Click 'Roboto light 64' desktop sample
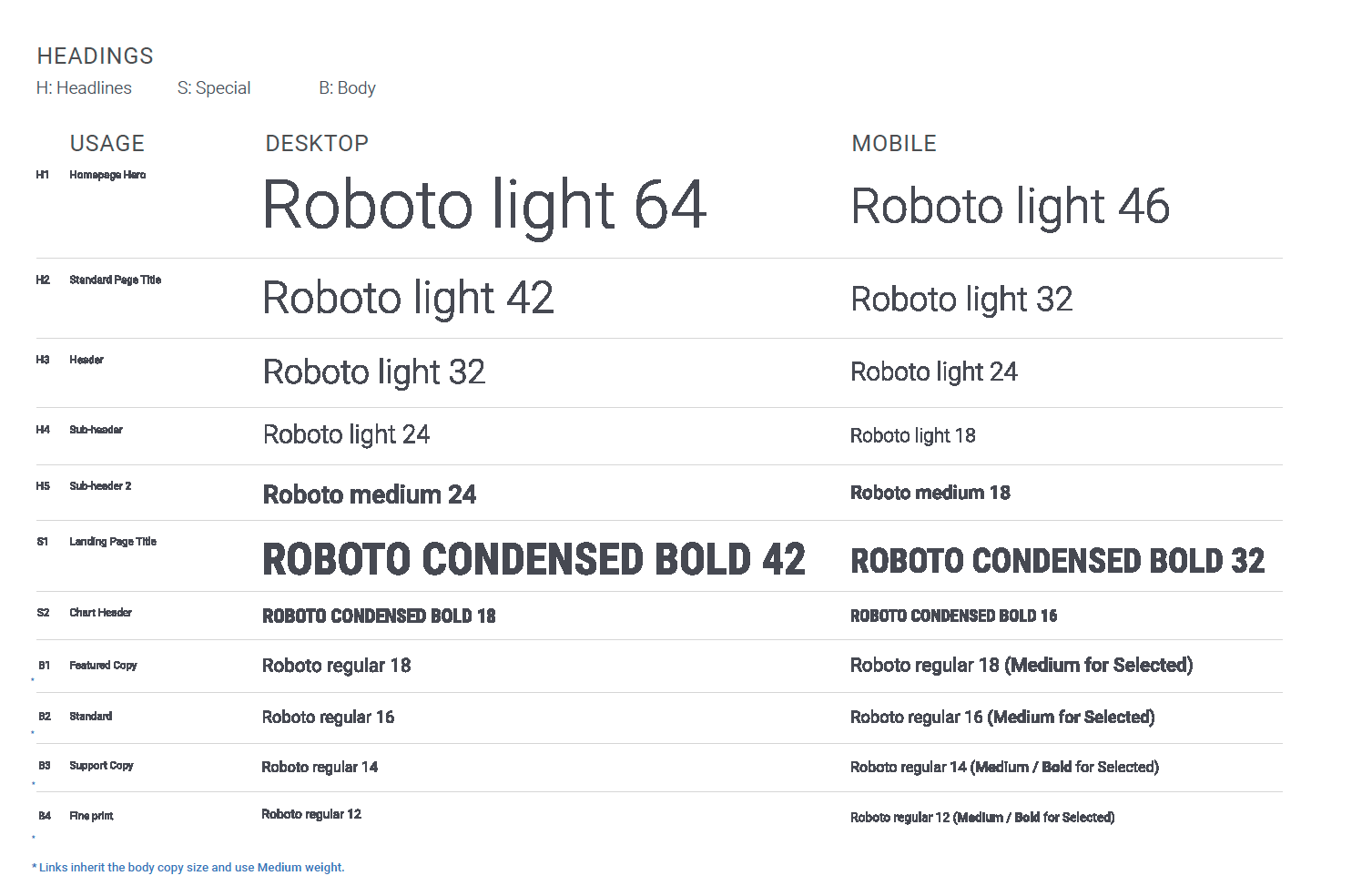Screen dimensions: 1372x886 point(484,205)
